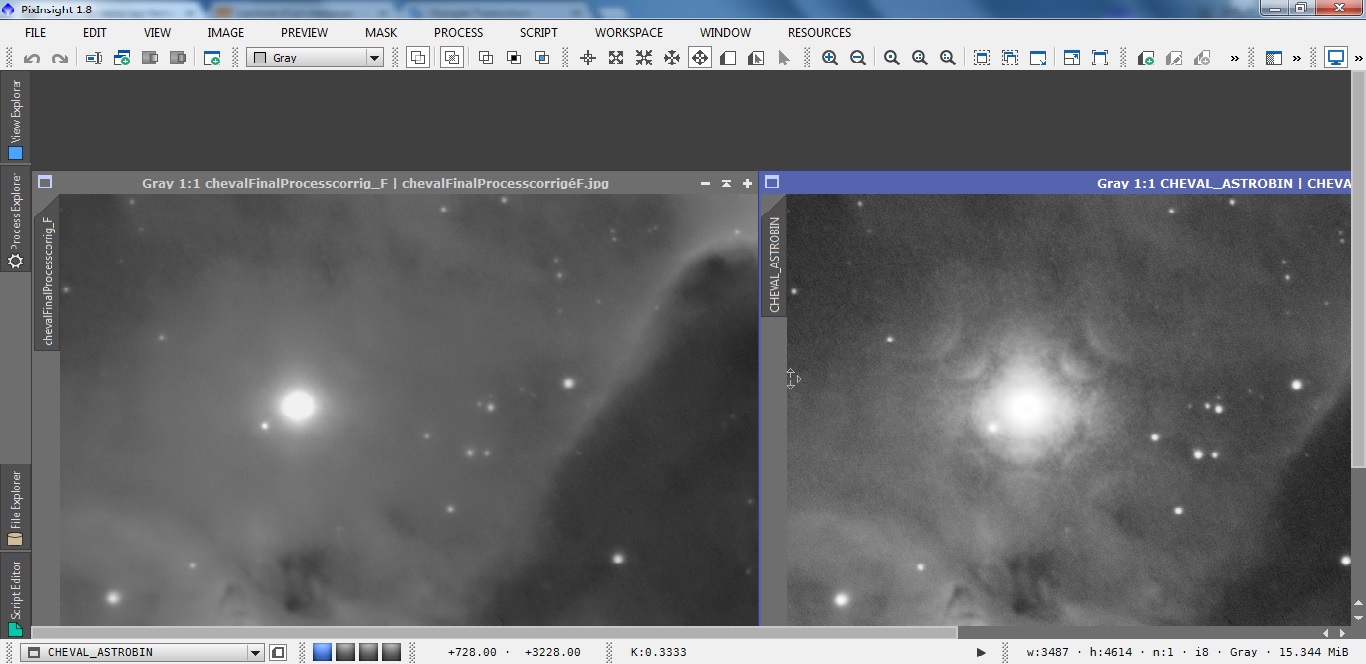Click the chevalFinalProcesscorrig_F vertical view tab
1366x664 pixels.
tap(47, 280)
